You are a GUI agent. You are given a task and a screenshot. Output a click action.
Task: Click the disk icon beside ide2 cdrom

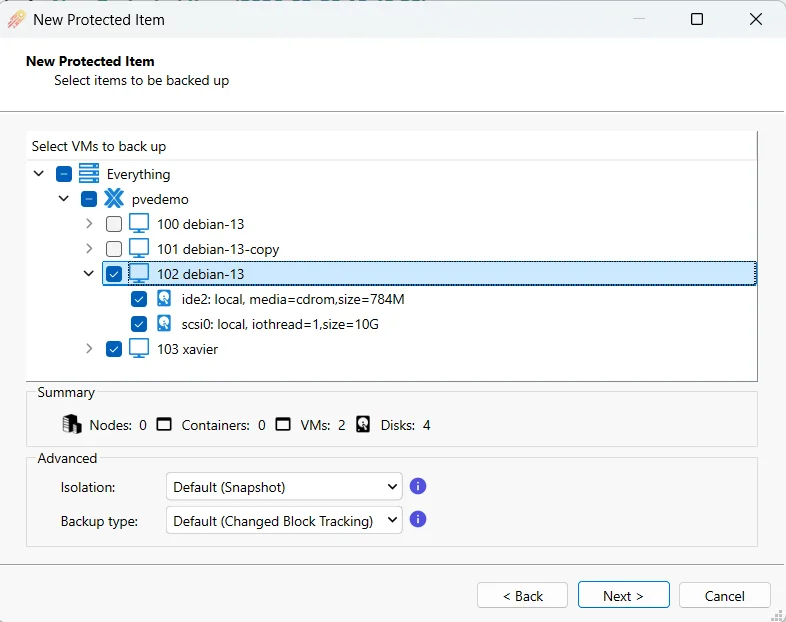[165, 299]
